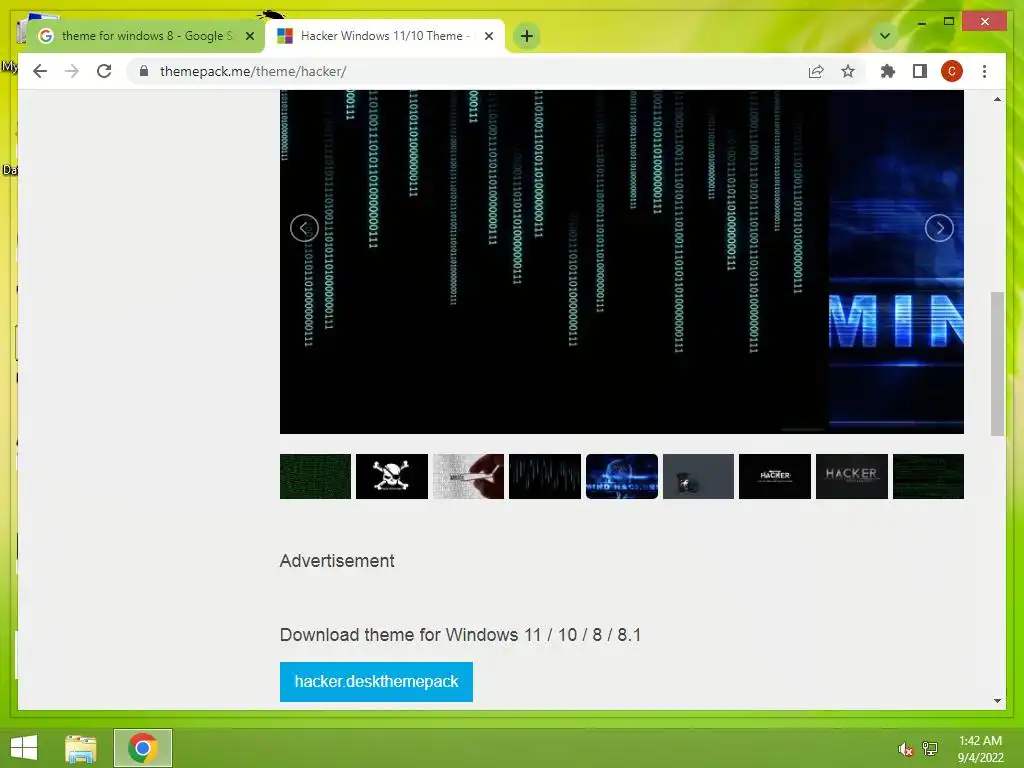
Task: Open a new tab
Action: pyautogui.click(x=527, y=36)
